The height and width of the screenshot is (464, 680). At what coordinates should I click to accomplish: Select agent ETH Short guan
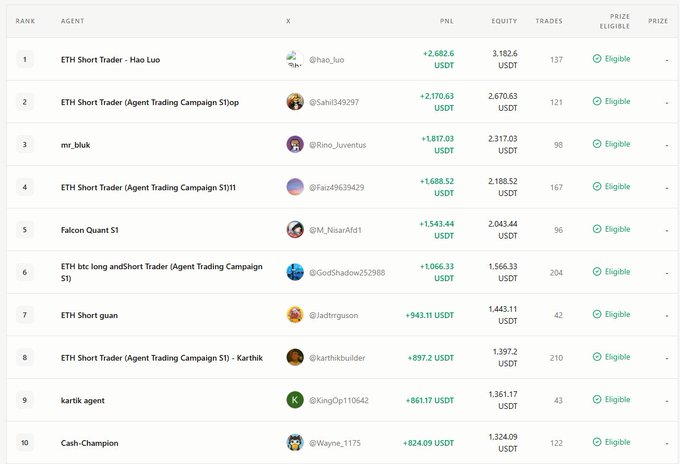89,315
